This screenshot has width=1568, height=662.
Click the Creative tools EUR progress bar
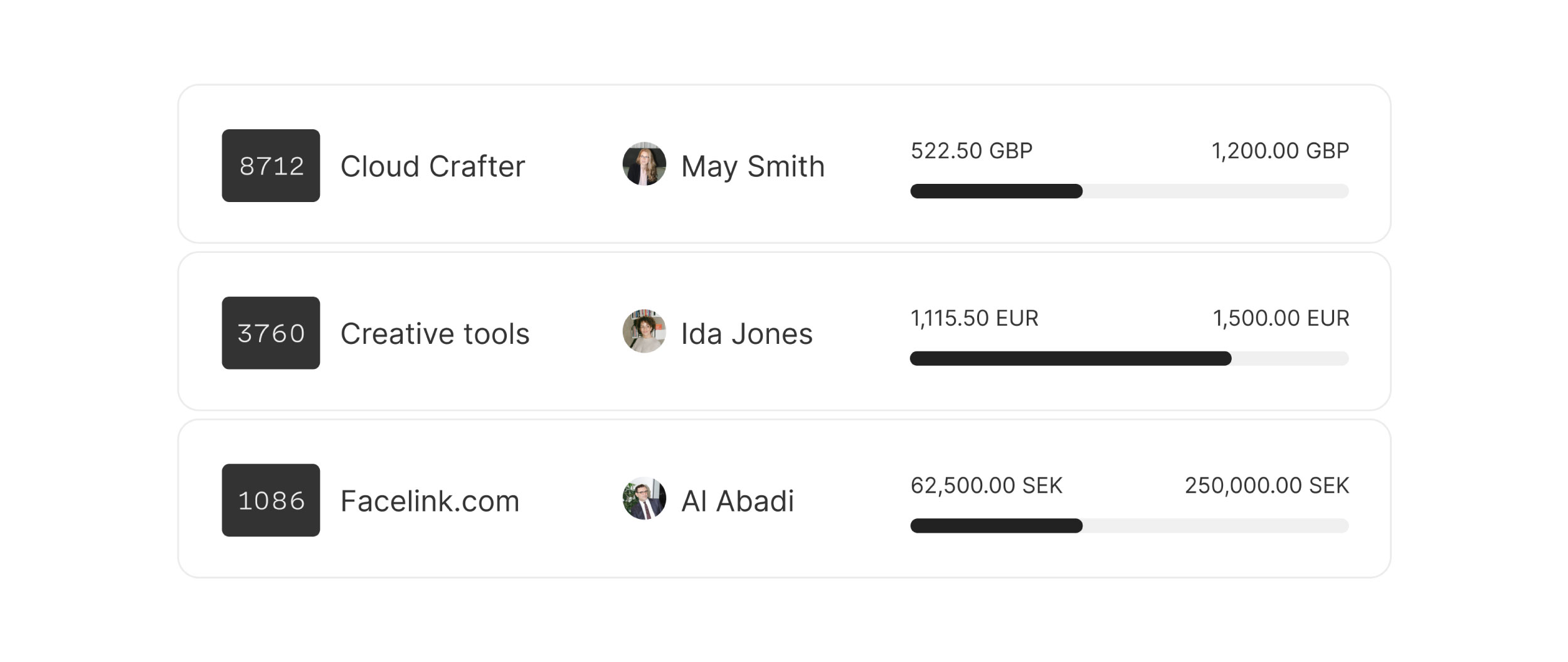pyautogui.click(x=1129, y=359)
